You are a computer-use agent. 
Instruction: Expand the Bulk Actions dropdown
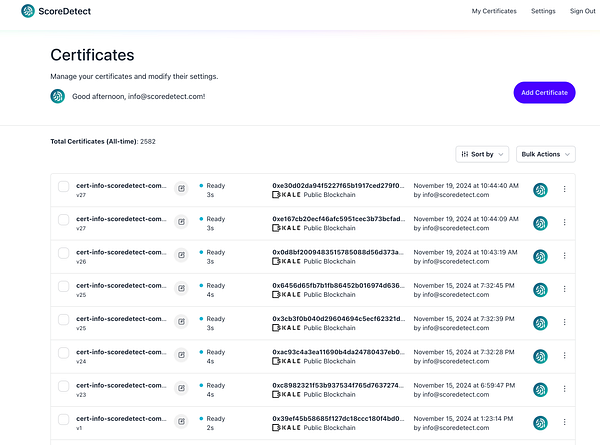click(546, 154)
